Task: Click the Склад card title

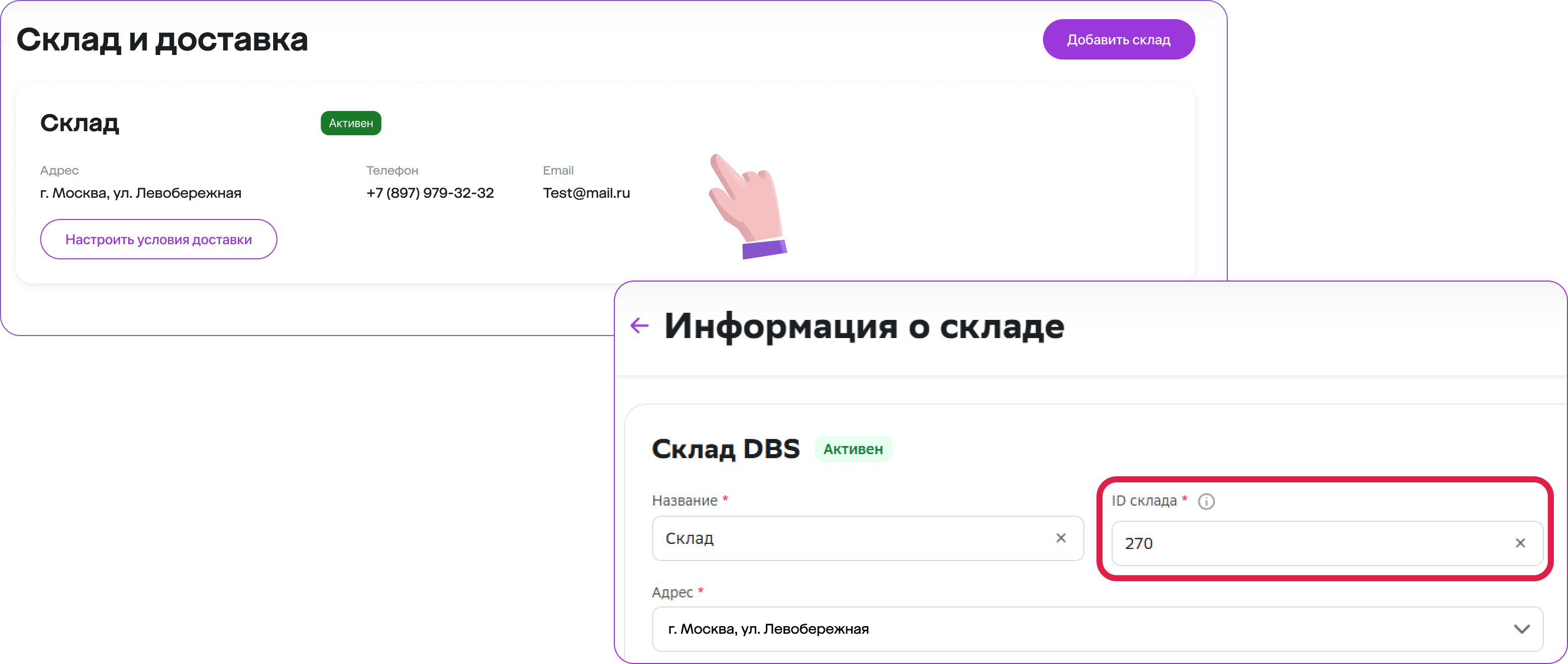Action: click(x=79, y=123)
